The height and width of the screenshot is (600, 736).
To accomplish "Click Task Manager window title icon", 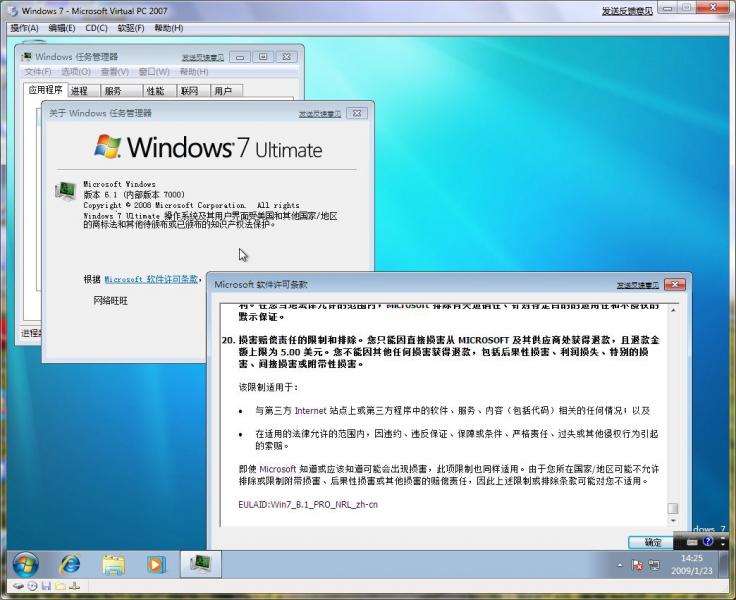I will [x=27, y=56].
